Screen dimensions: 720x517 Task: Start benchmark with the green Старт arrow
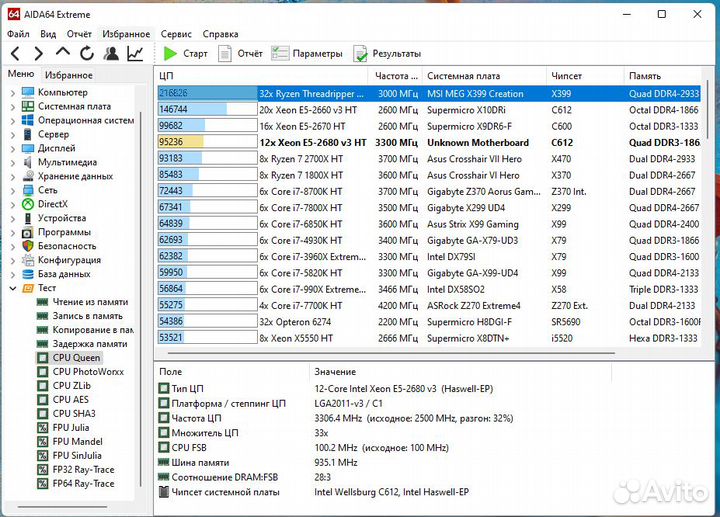(186, 54)
